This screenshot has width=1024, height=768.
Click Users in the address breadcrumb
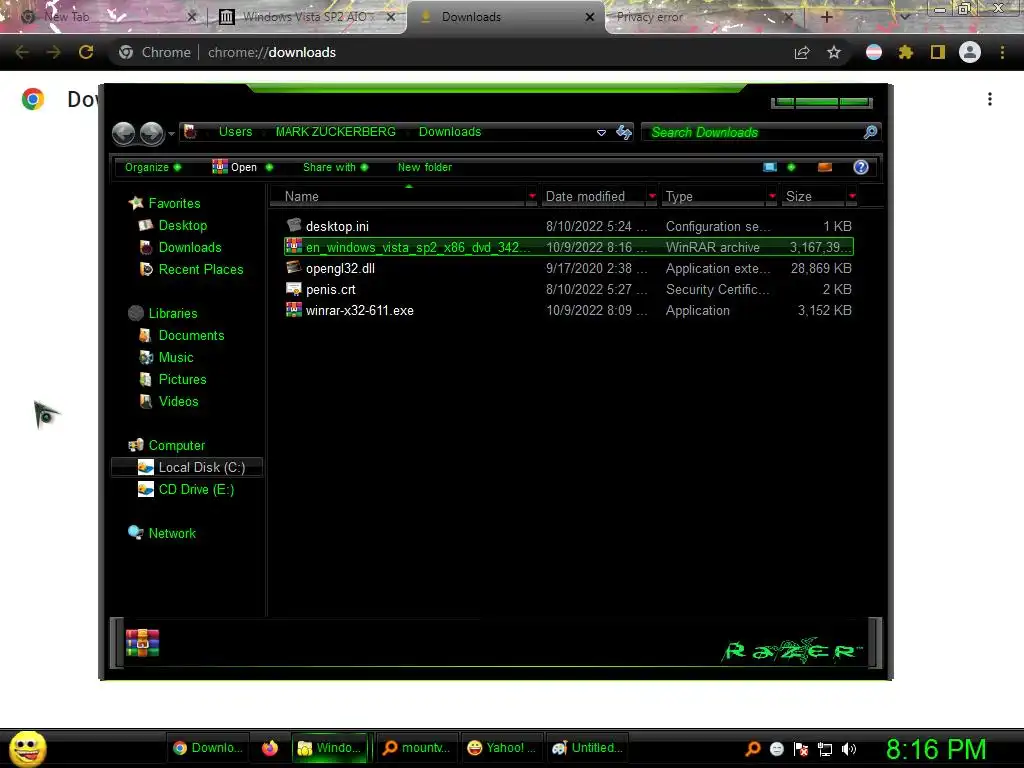[x=235, y=132]
